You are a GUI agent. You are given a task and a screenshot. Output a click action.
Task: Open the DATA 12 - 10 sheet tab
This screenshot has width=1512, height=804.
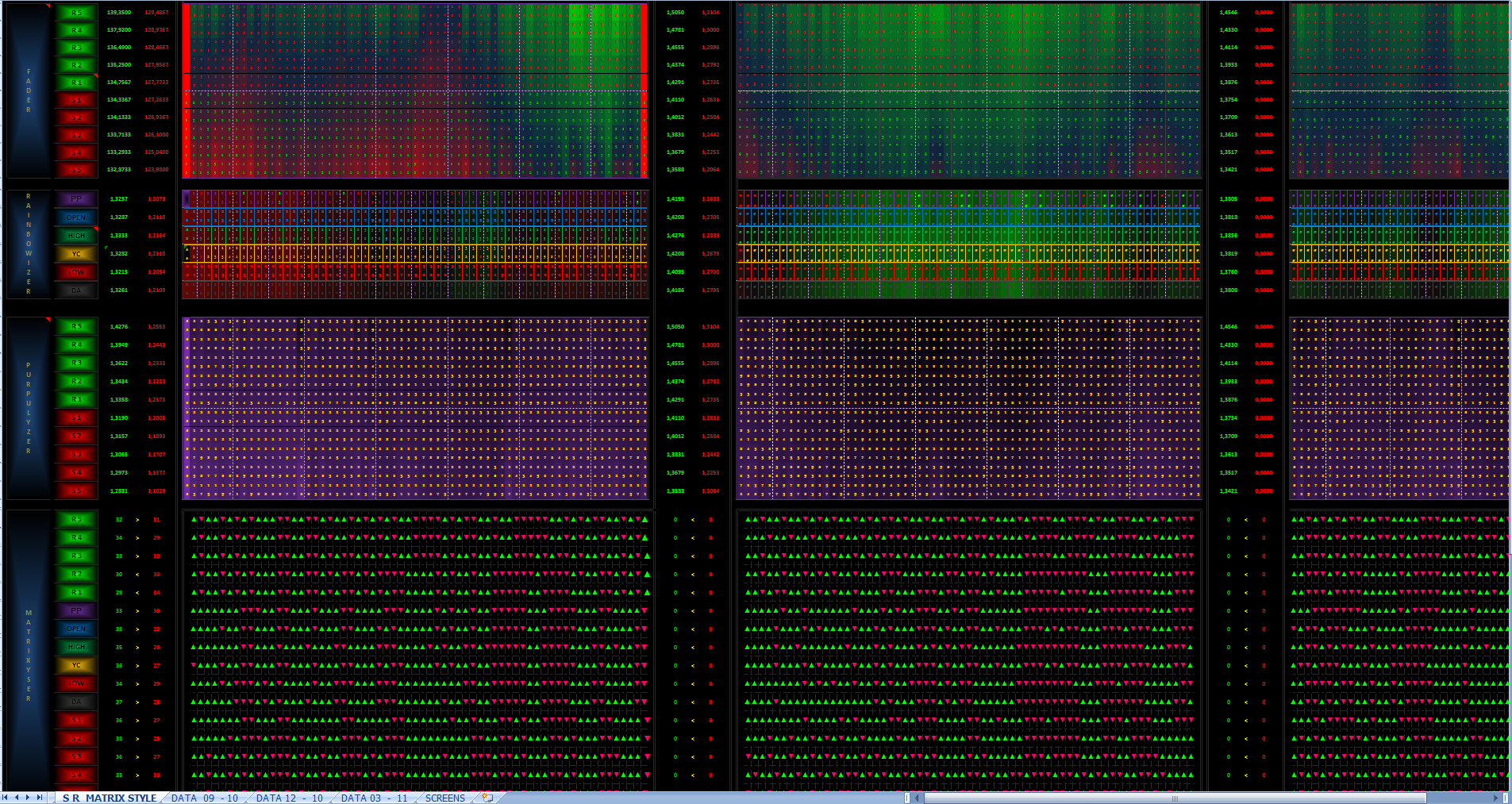(x=290, y=798)
